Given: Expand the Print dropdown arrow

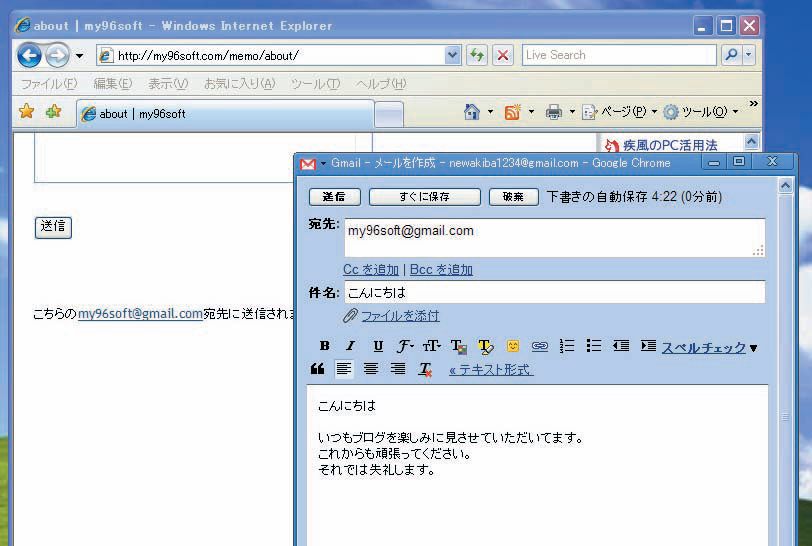Looking at the screenshot, I should point(572,112).
